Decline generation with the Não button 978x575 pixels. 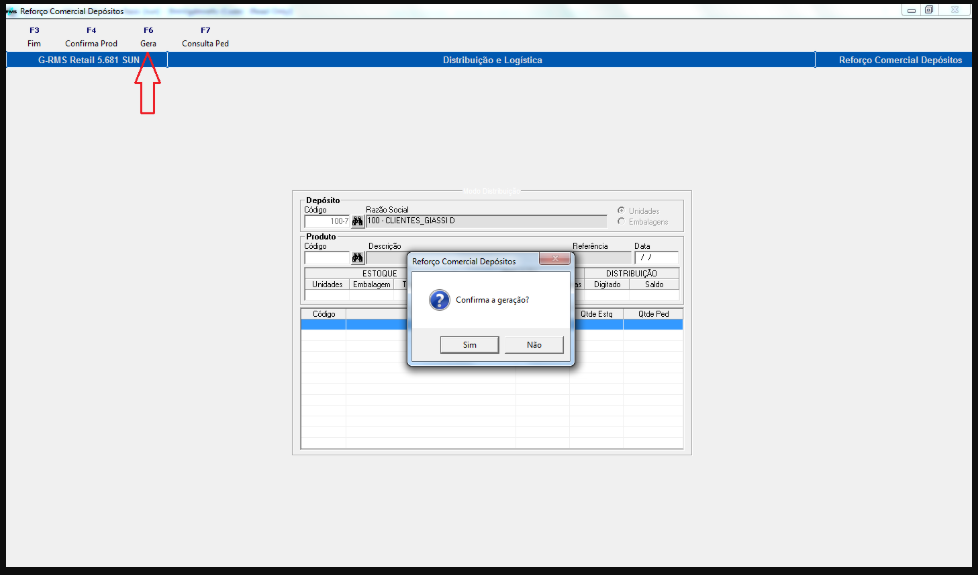click(x=534, y=345)
